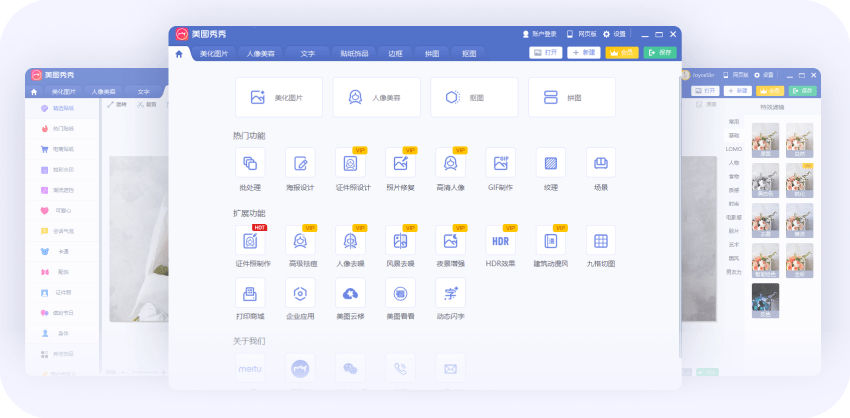Switch to the 贴纸饰品 tab

pos(354,53)
